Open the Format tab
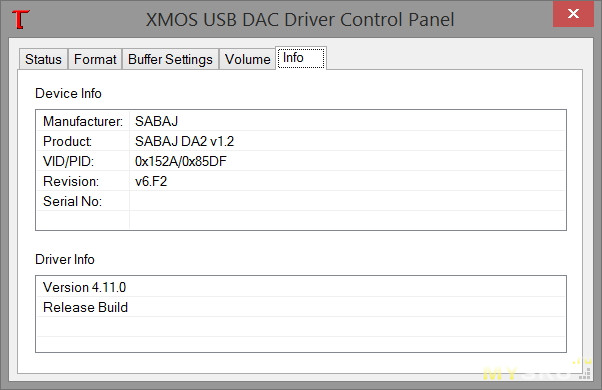This screenshot has height=390, width=602. pos(95,59)
